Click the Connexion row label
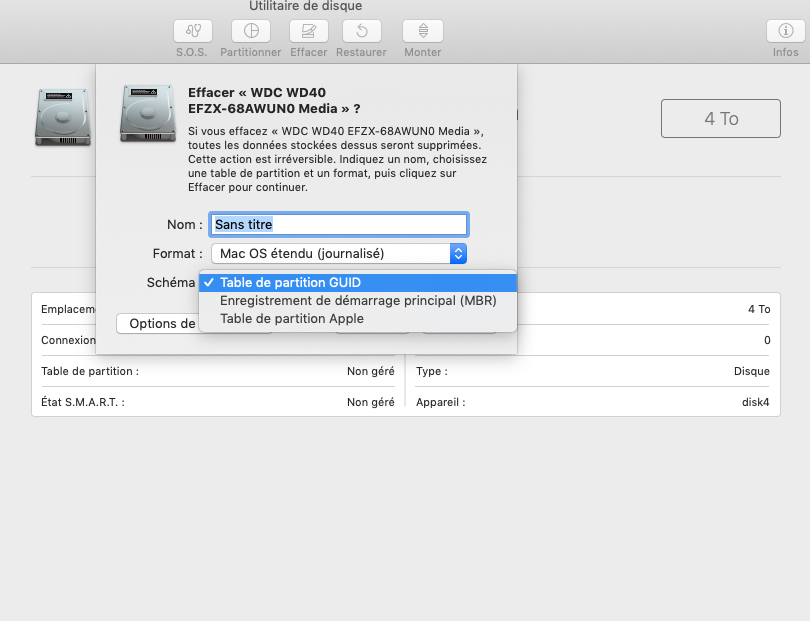The height and width of the screenshot is (621, 810). [68, 340]
